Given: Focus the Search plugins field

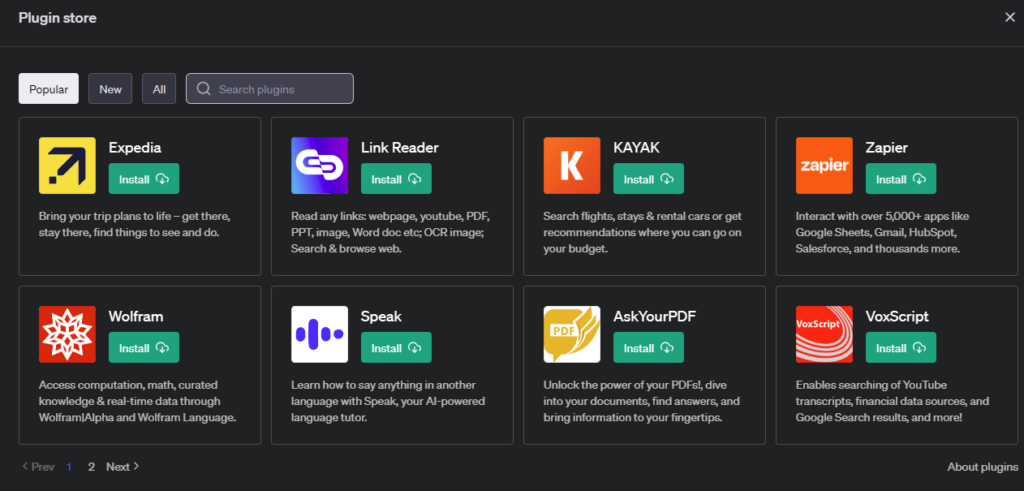Looking at the screenshot, I should (x=280, y=89).
